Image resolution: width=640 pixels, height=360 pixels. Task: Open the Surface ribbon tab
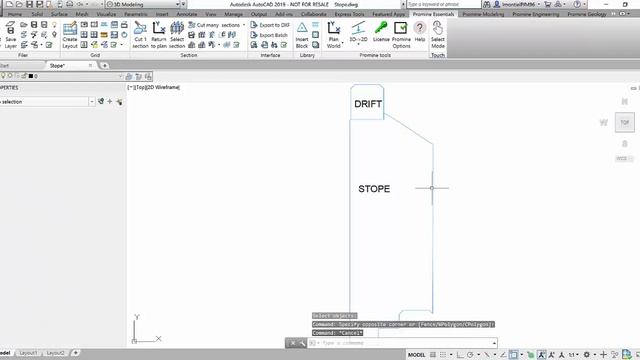(59, 14)
